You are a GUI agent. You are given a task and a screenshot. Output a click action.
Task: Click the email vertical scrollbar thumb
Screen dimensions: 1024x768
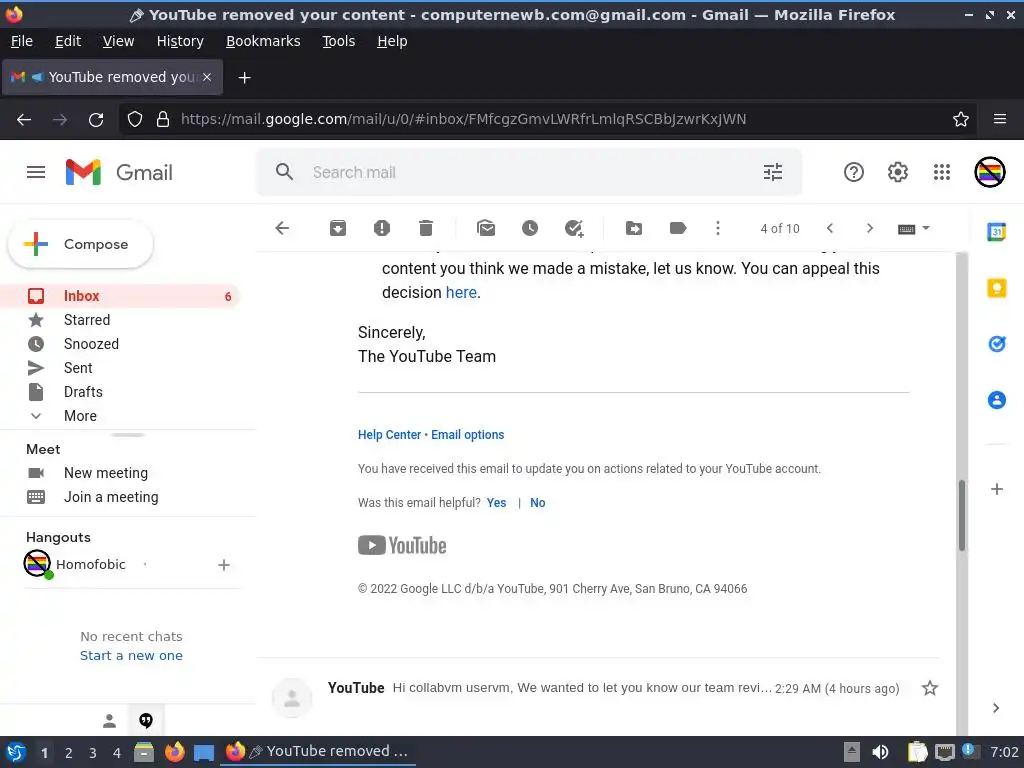point(961,516)
